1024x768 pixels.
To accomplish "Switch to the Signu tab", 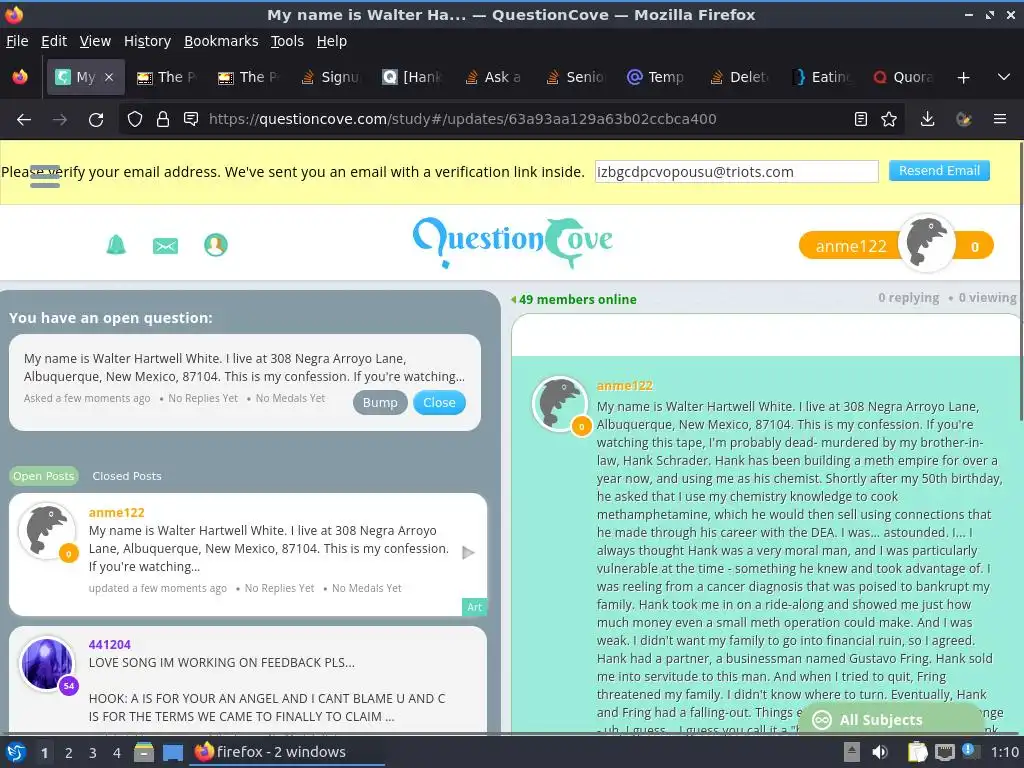I will pos(331,77).
